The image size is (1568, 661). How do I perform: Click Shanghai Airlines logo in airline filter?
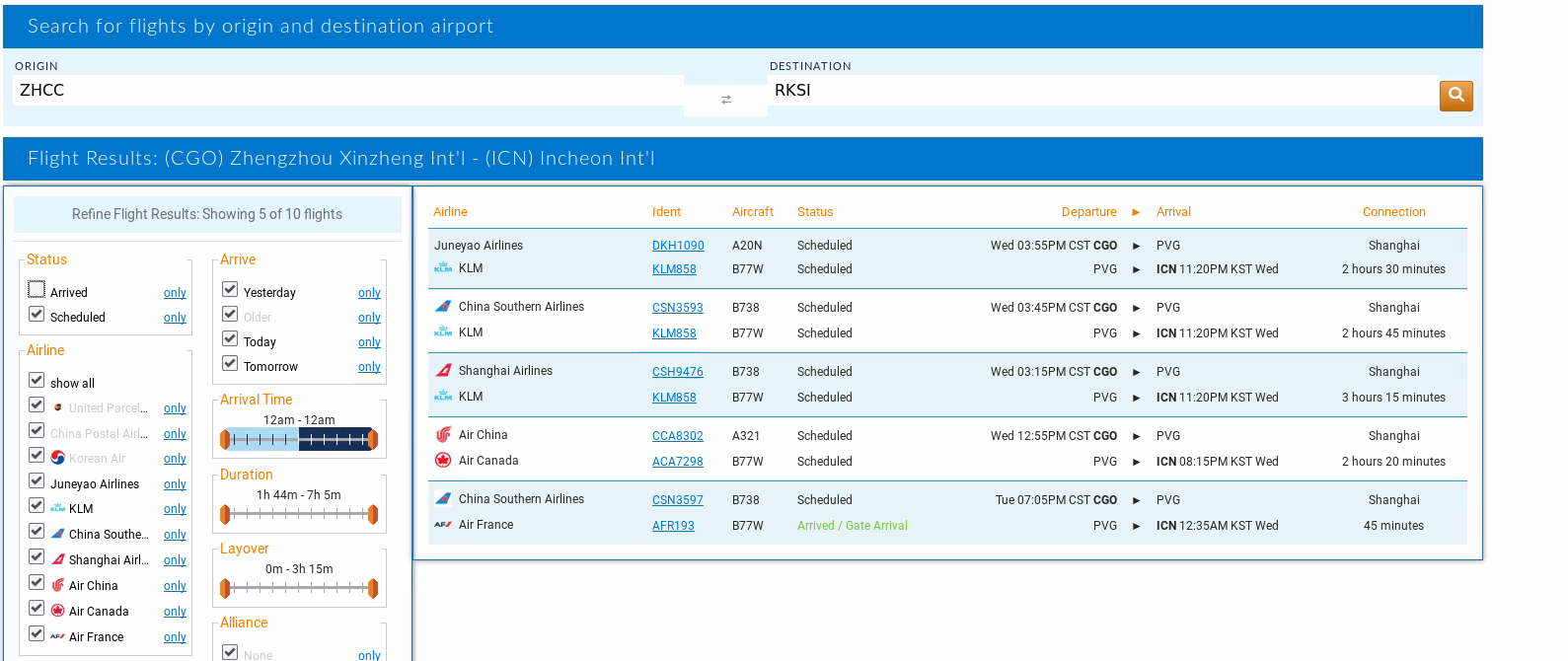[58, 559]
